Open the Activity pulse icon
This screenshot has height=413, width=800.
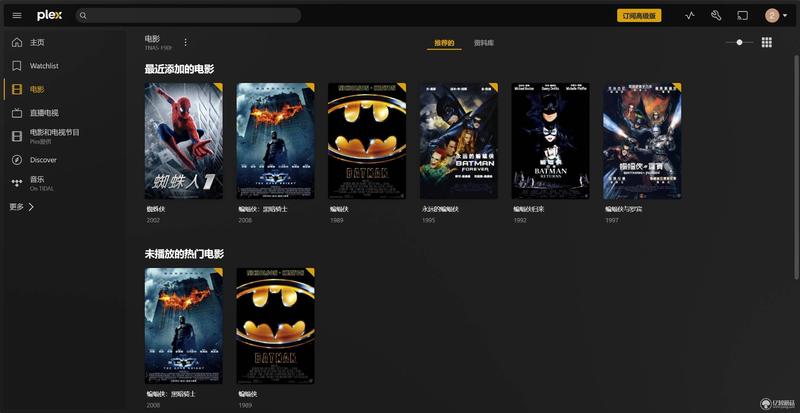click(x=690, y=15)
